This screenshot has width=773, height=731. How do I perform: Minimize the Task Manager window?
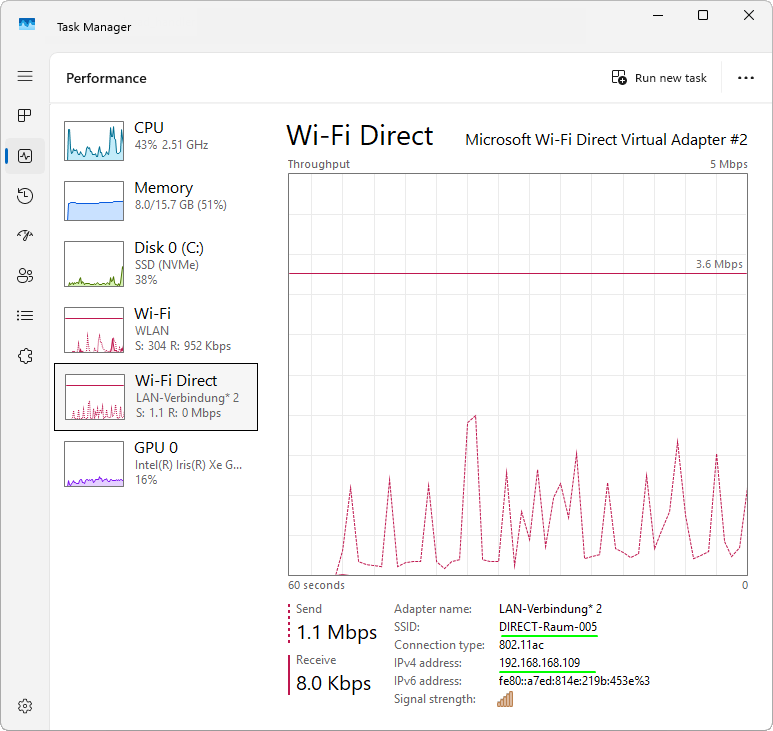pyautogui.click(x=658, y=15)
